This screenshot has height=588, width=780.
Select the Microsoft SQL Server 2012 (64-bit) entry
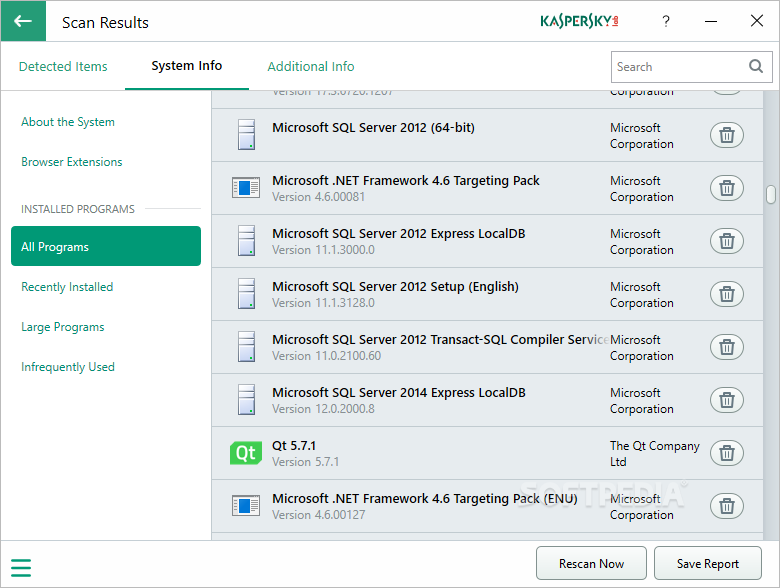pos(488,135)
